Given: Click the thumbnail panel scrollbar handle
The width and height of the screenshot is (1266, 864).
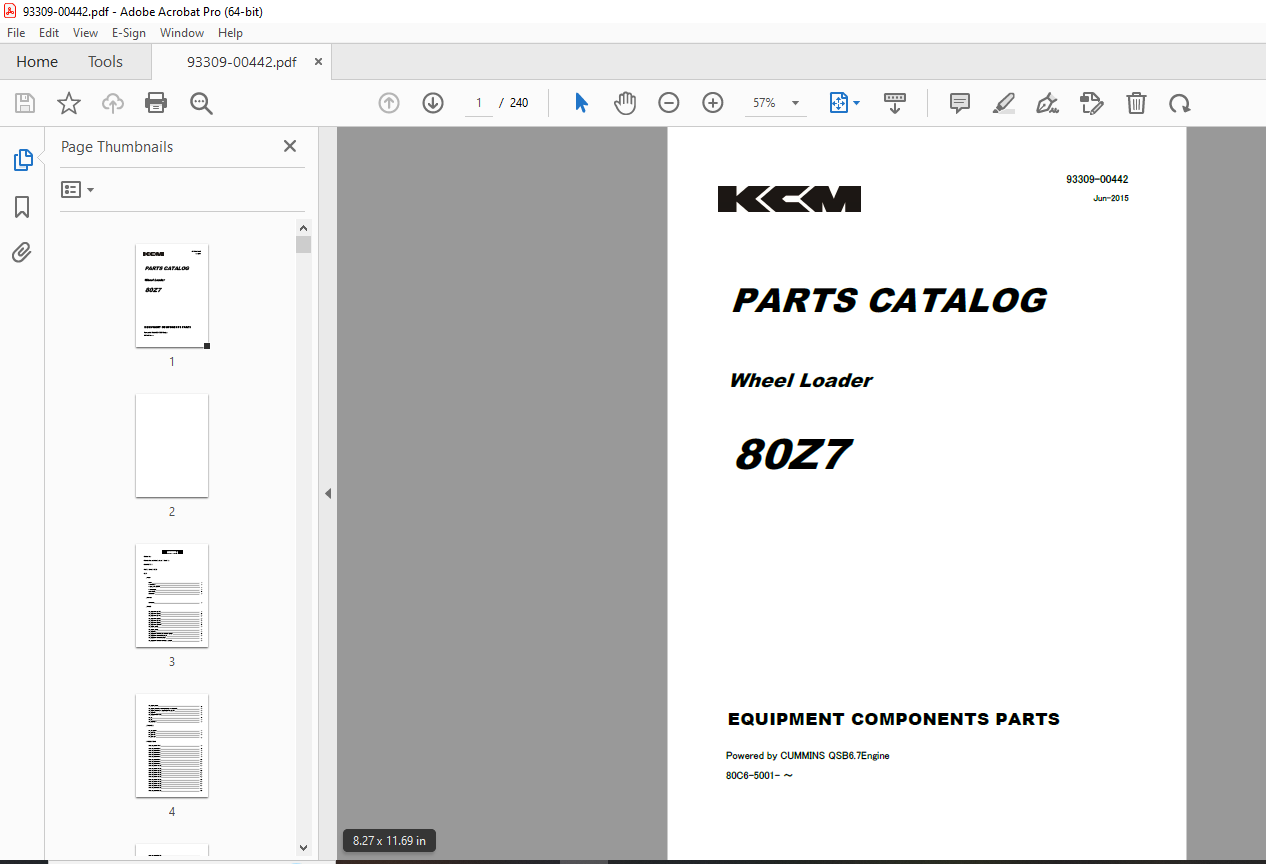Looking at the screenshot, I should [x=304, y=245].
